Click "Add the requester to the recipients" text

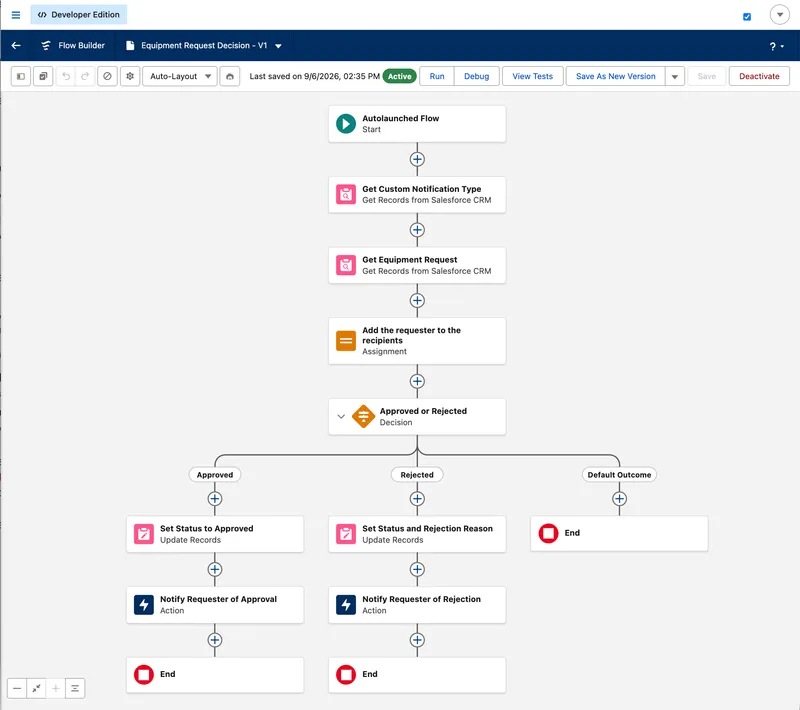click(411, 335)
